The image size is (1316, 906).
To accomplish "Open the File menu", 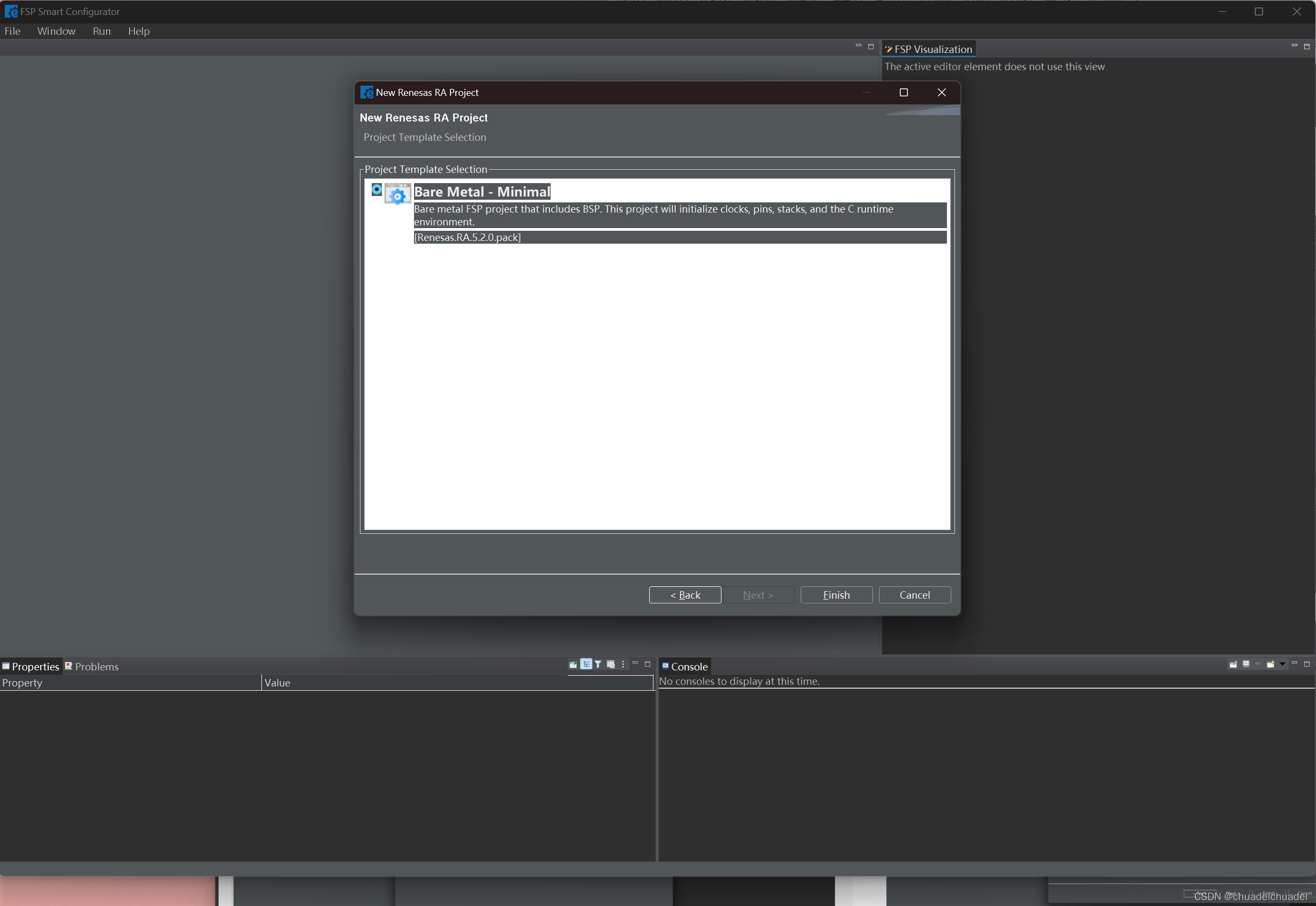I will (x=12, y=31).
